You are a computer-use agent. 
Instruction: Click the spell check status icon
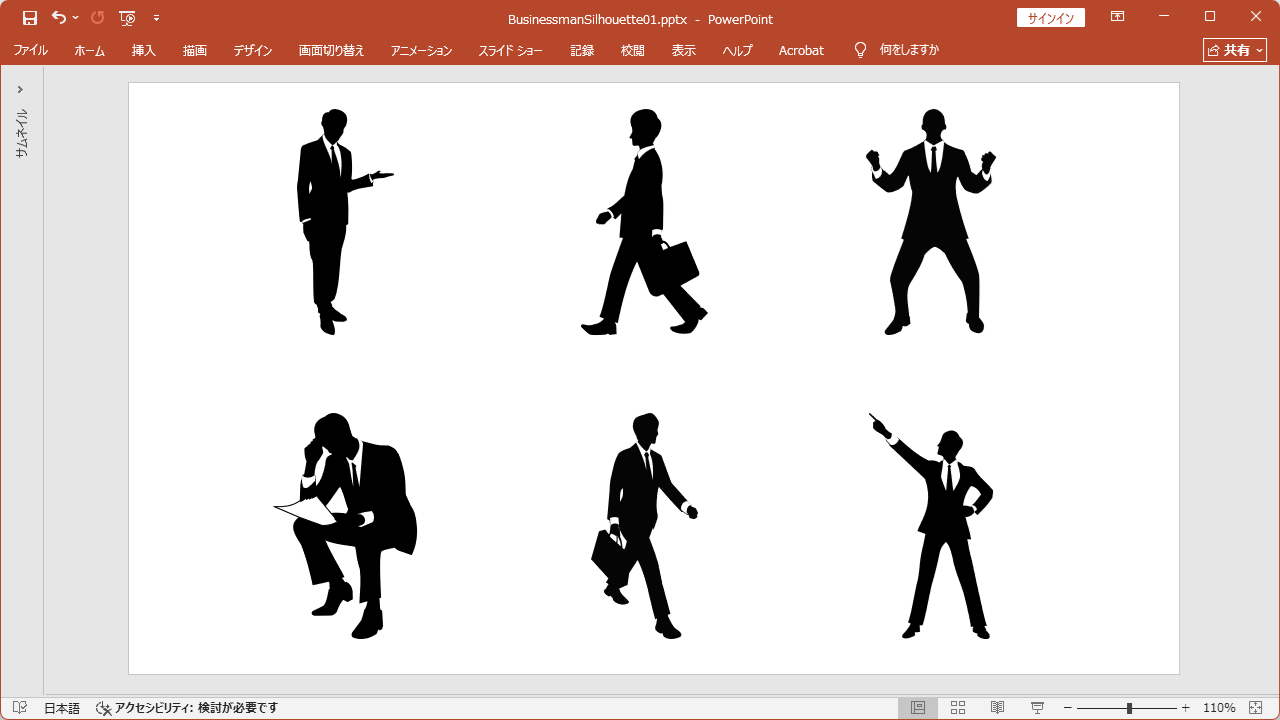[20, 708]
